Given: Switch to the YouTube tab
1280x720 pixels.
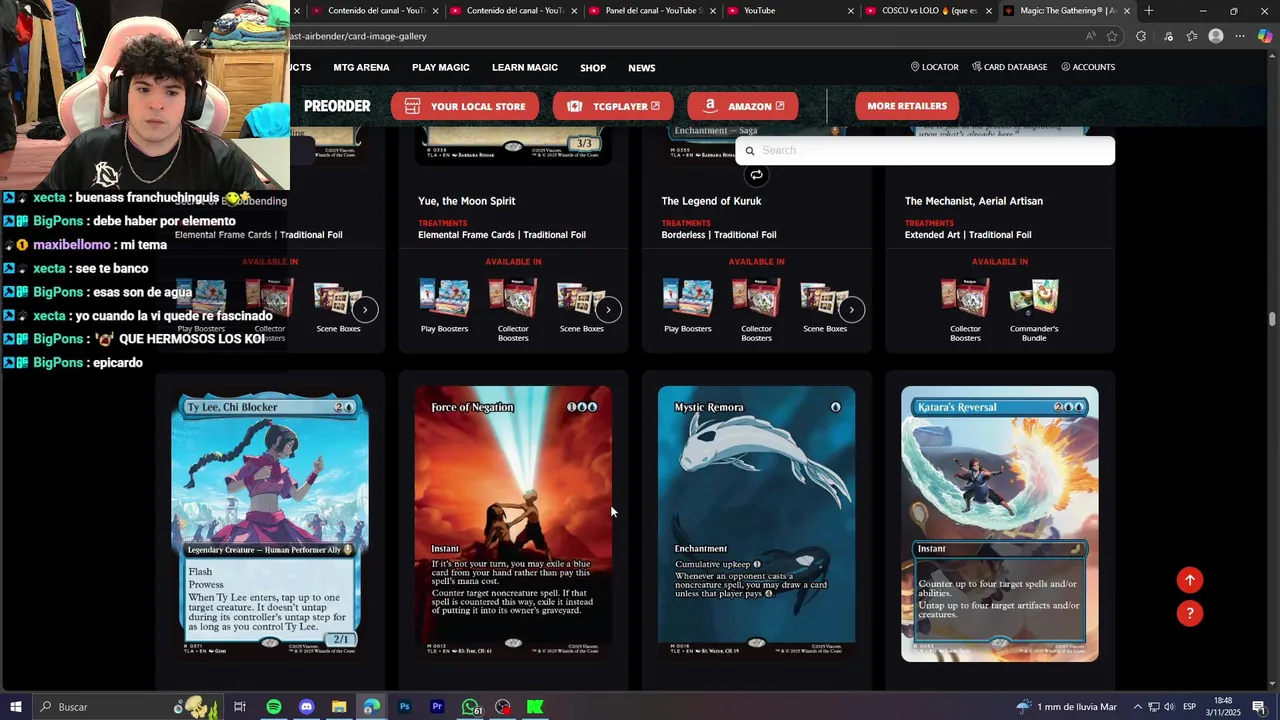Looking at the screenshot, I should click(x=790, y=11).
